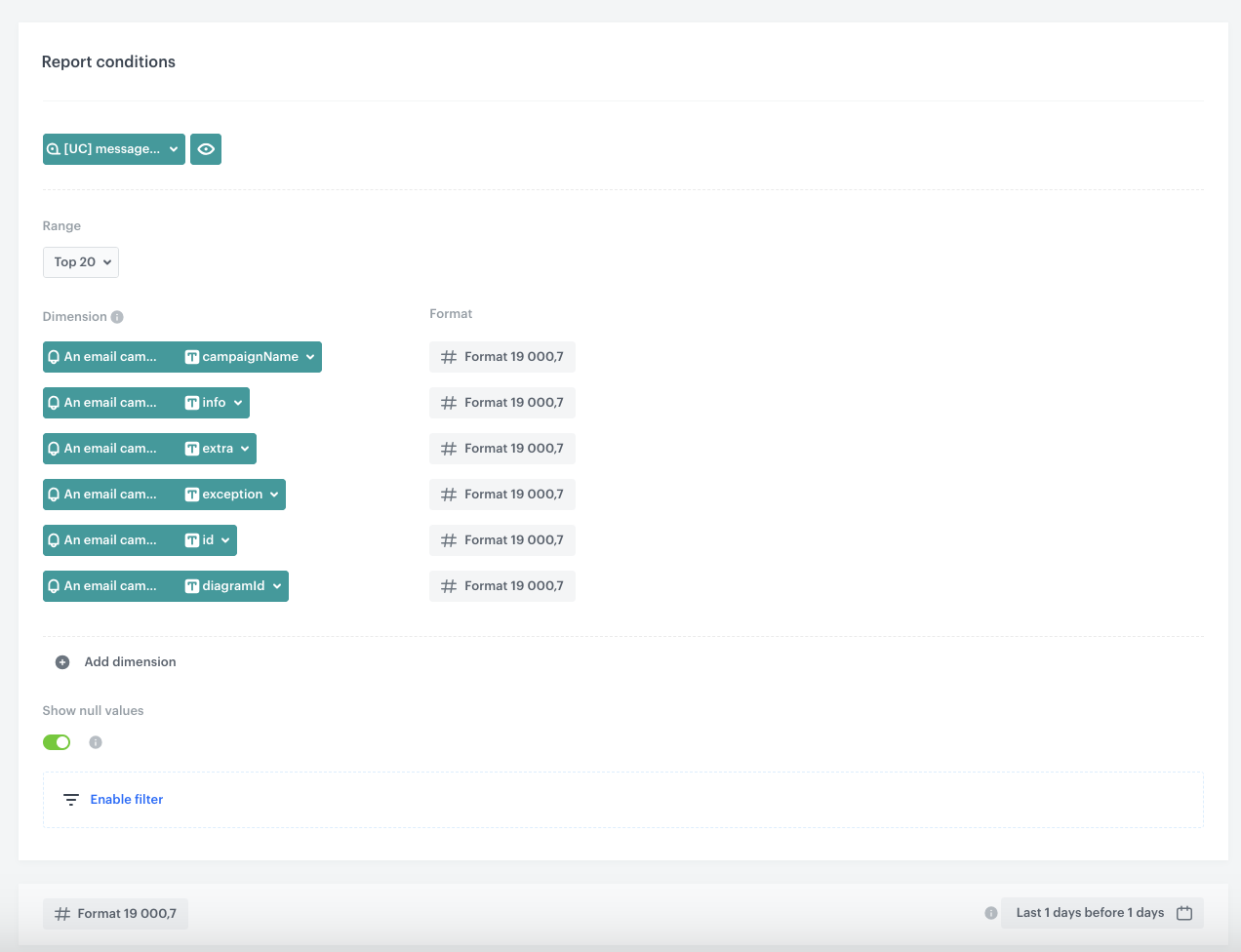Image resolution: width=1241 pixels, height=952 pixels.
Task: Click the bell icon on the extra dimension chip
Action: click(52, 448)
